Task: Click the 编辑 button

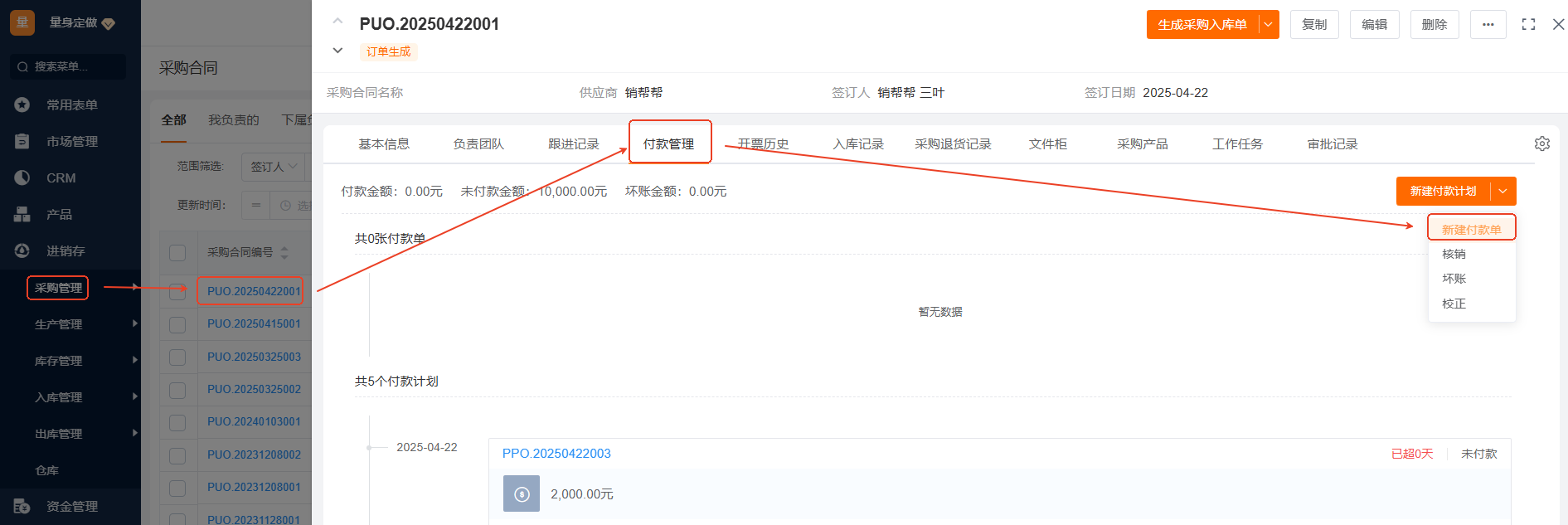Action: [1375, 25]
